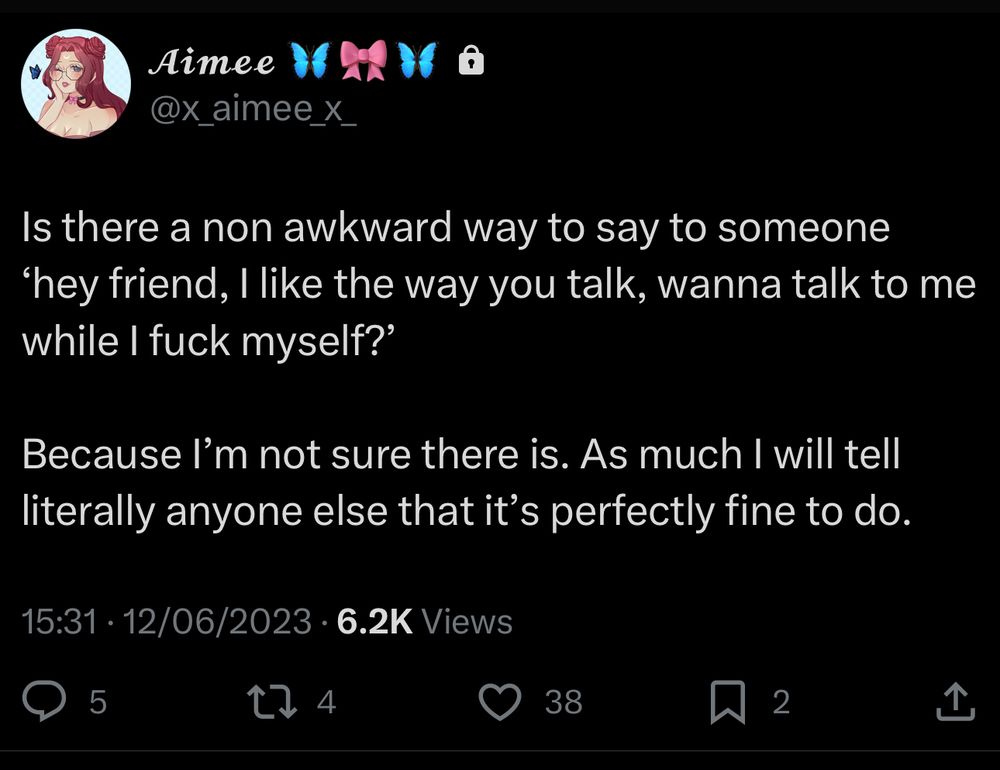1000x770 pixels.
Task: Click the reply count 5
Action: click(x=97, y=703)
